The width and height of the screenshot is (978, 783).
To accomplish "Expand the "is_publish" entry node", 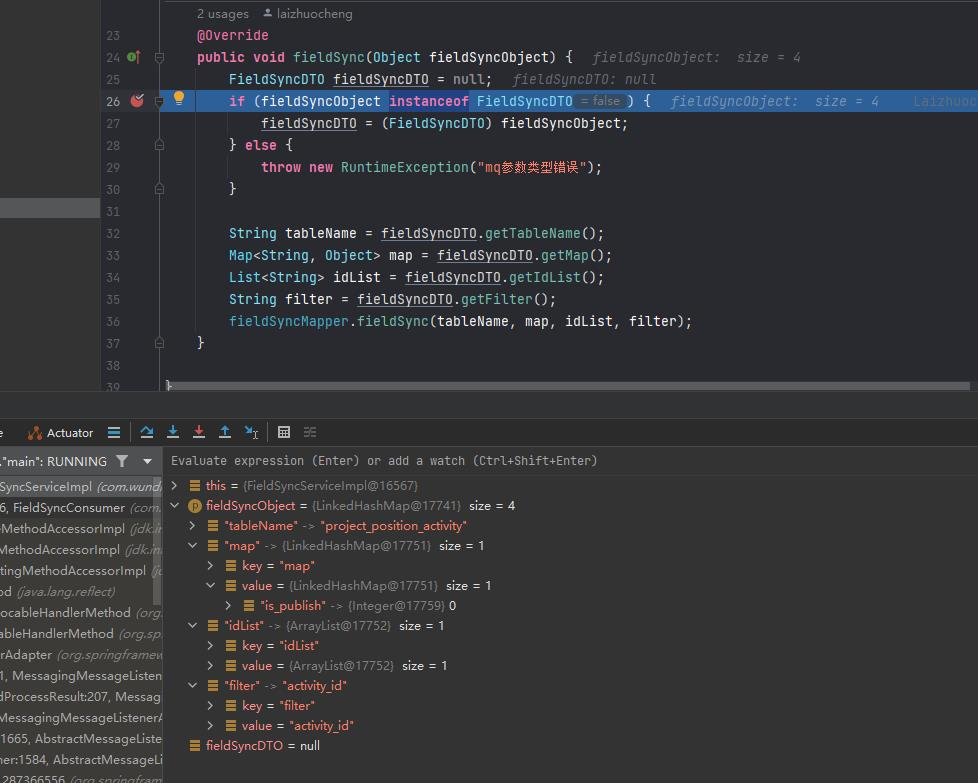I will click(228, 605).
